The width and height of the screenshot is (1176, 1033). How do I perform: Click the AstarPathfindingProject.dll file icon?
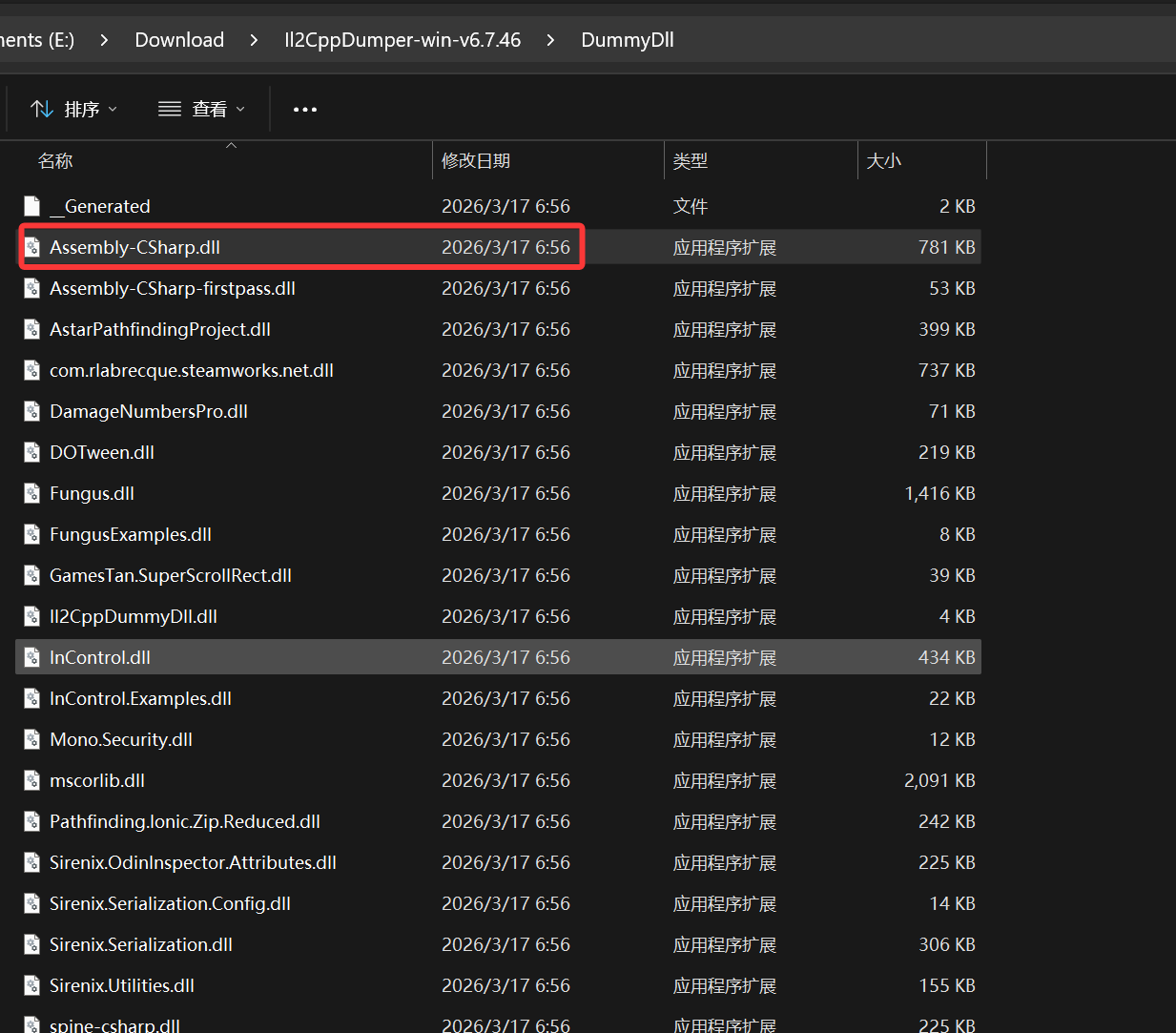[32, 329]
